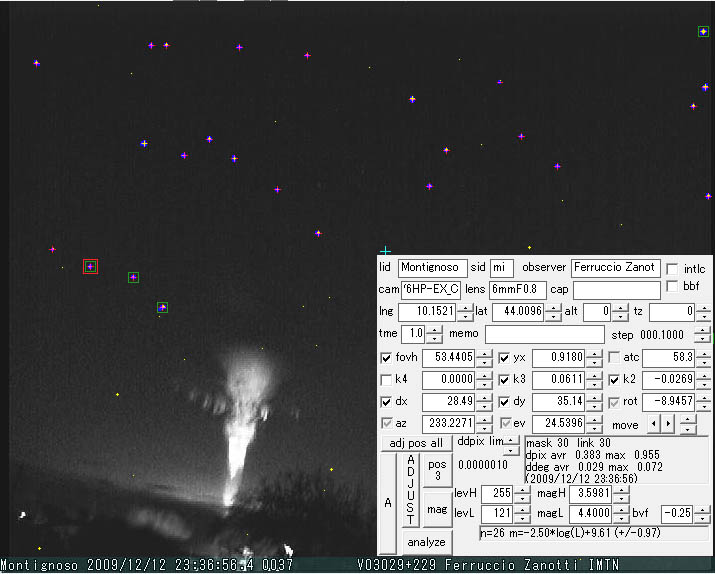This screenshot has height=574, width=715.
Task: Click the dx value field 28.49
Action: [x=449, y=402]
